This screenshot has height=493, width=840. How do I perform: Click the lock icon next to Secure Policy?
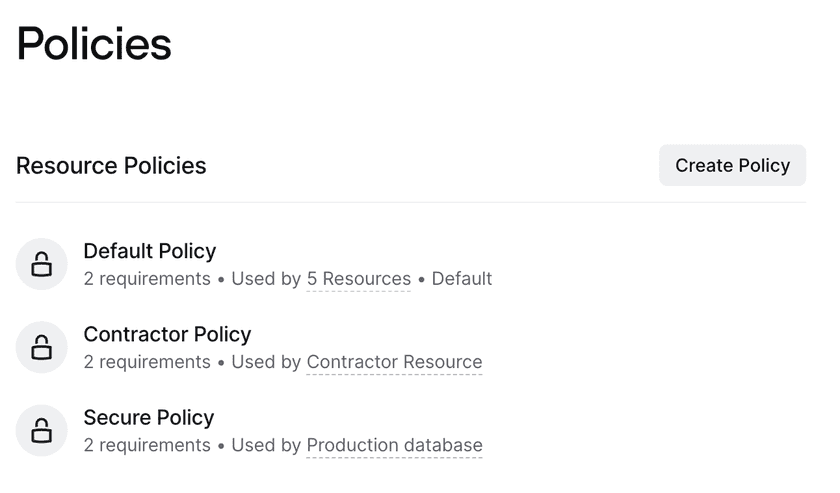pos(42,430)
